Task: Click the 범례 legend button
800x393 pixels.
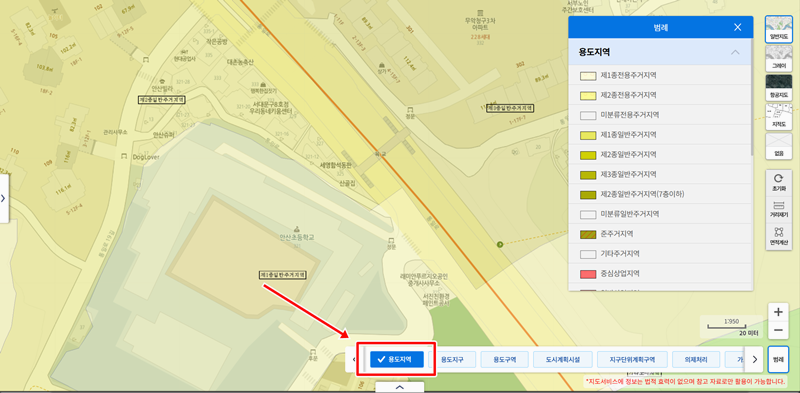Action: [778, 359]
